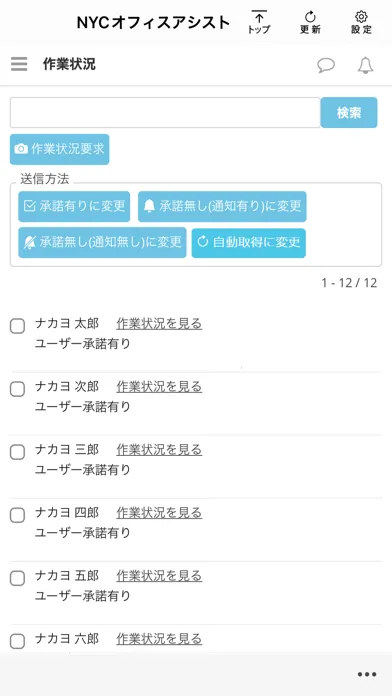Check the box for ナカヨ 三郎
The image size is (392, 696).
[x=17, y=452]
